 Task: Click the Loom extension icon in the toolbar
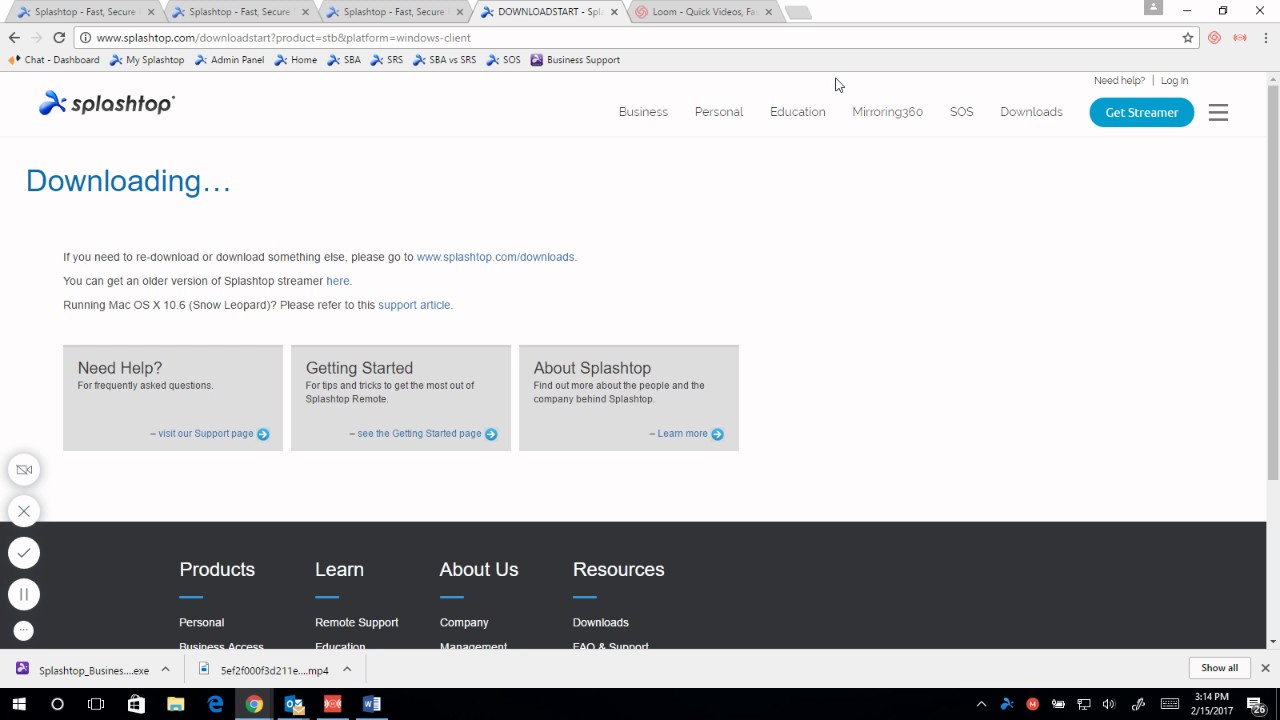click(x=1214, y=38)
